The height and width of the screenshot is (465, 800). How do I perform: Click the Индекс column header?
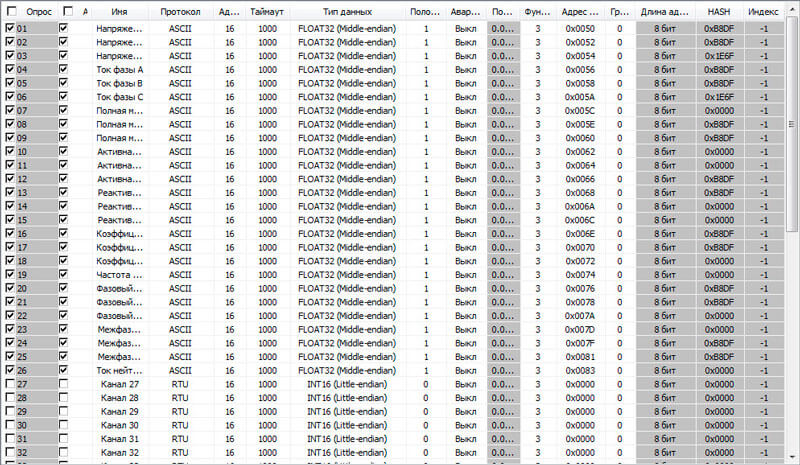tap(763, 10)
